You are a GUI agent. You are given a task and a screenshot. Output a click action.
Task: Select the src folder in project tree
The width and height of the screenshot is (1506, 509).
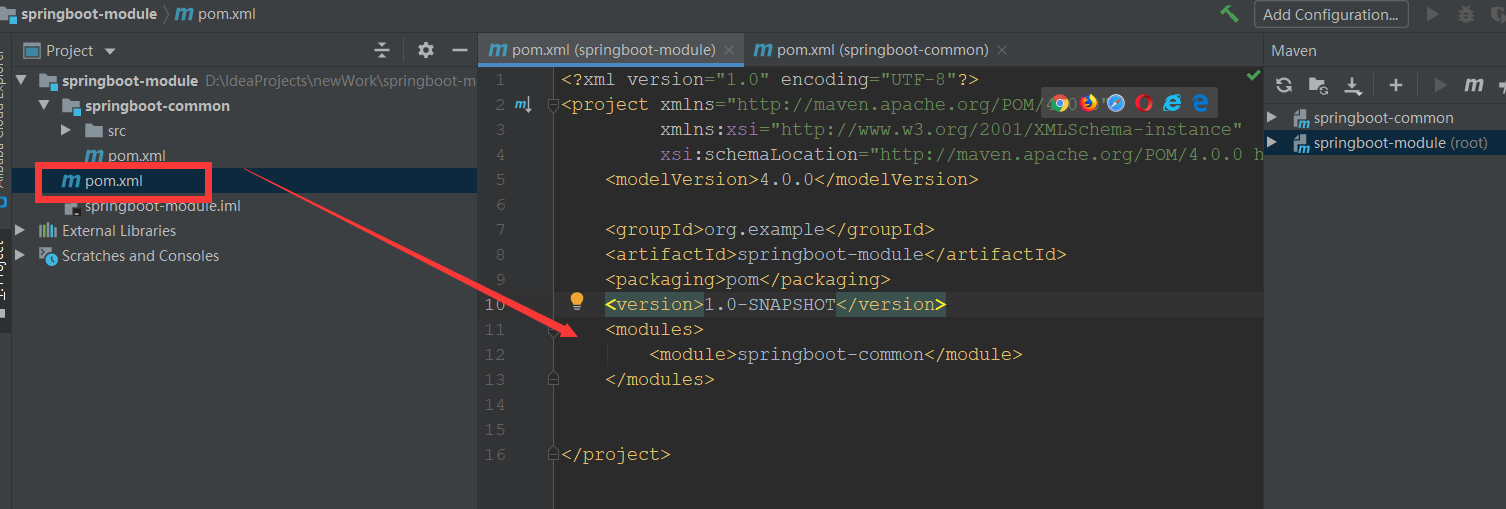[x=104, y=130]
